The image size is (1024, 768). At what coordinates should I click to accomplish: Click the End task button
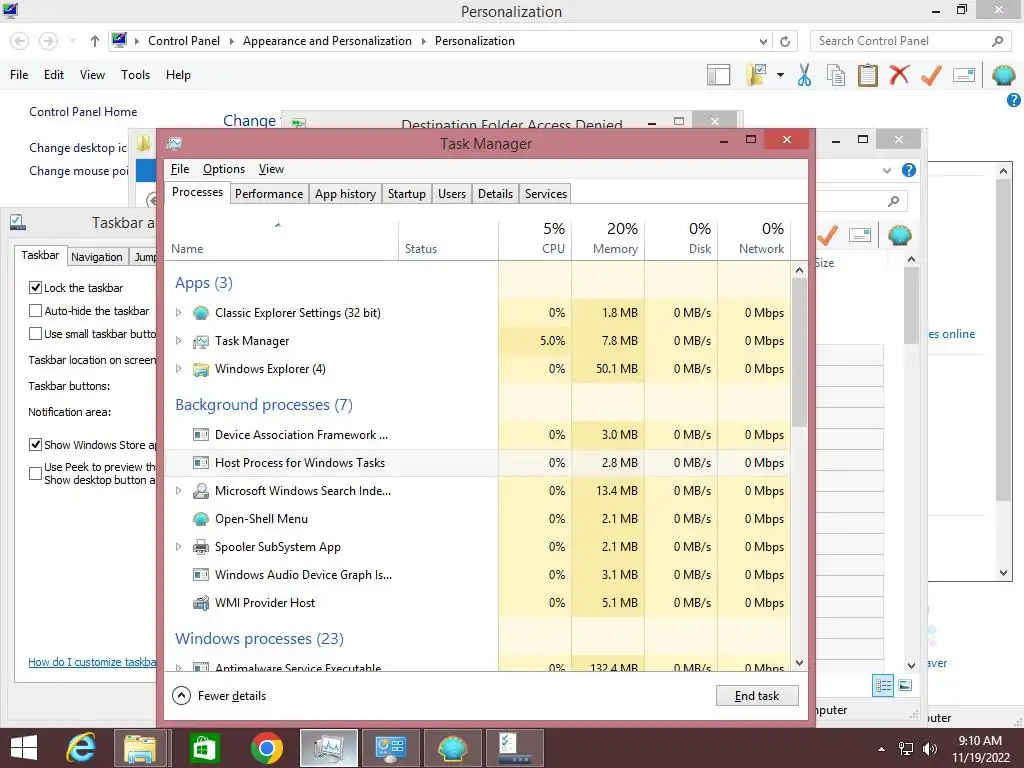tap(757, 696)
